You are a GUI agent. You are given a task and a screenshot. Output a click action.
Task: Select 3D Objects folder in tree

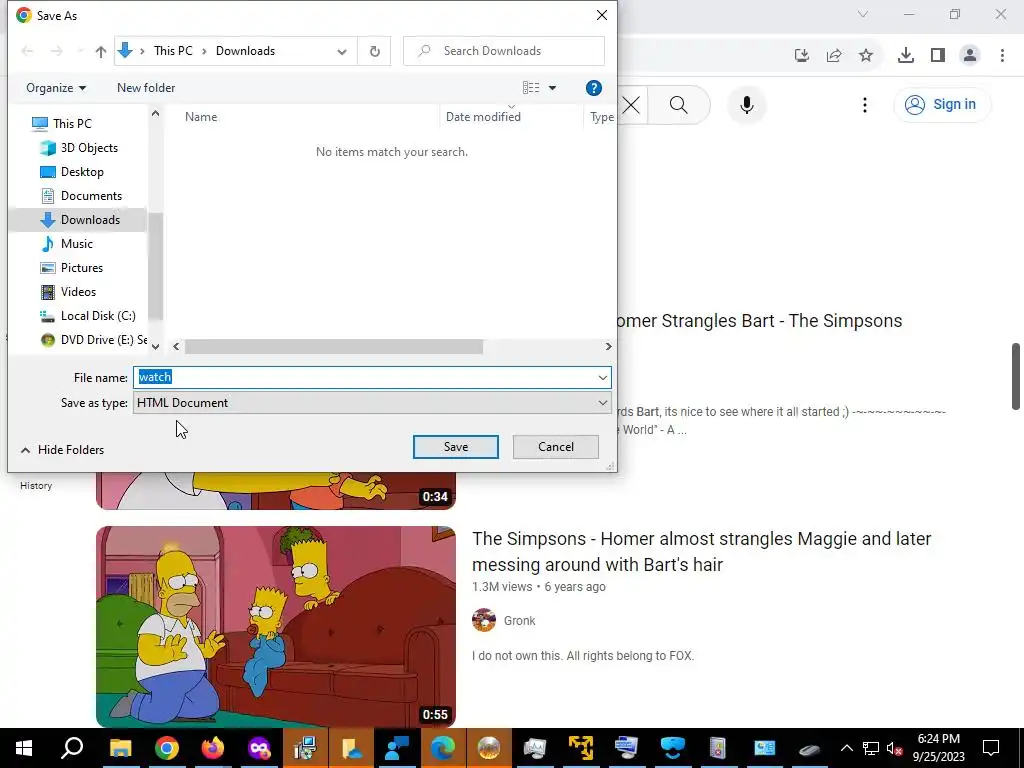click(x=89, y=148)
